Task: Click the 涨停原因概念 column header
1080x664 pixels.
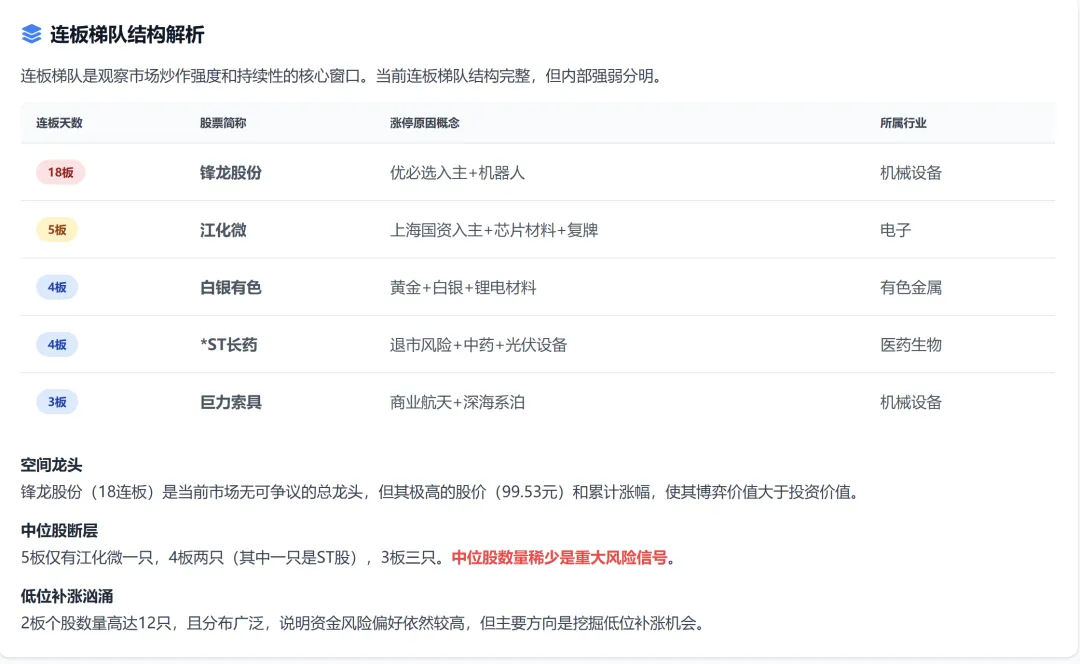Action: click(x=425, y=123)
